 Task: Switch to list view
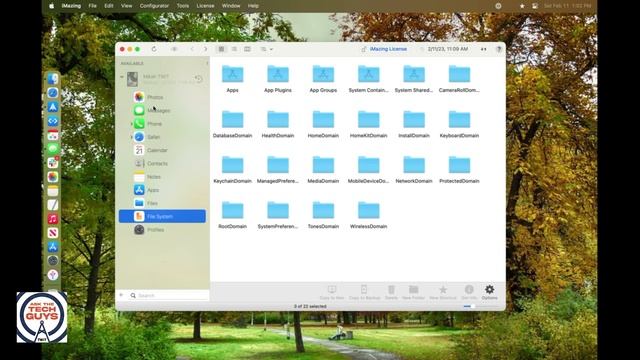[x=234, y=49]
